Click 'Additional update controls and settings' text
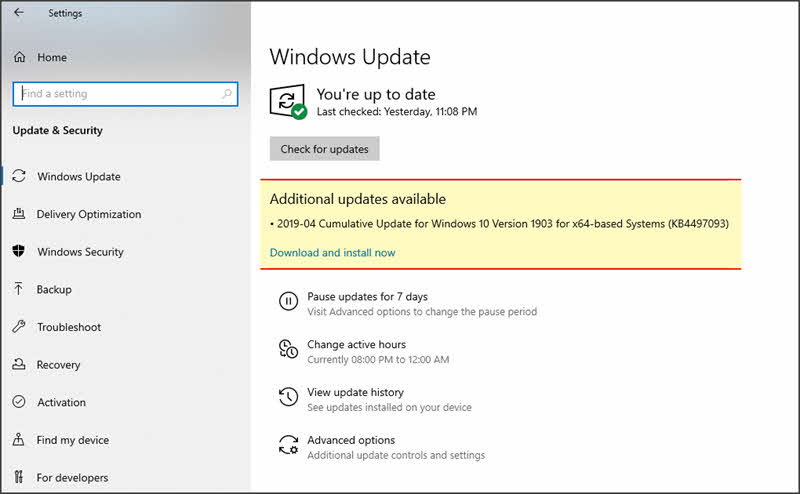This screenshot has height=494, width=800. point(396,455)
